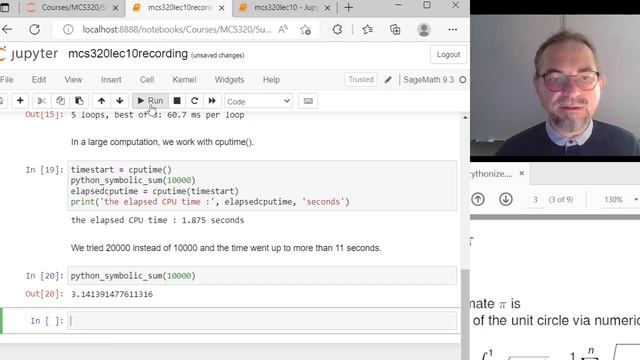The height and width of the screenshot is (360, 640).
Task: Run the current cell with the Run button
Action: coord(150,101)
